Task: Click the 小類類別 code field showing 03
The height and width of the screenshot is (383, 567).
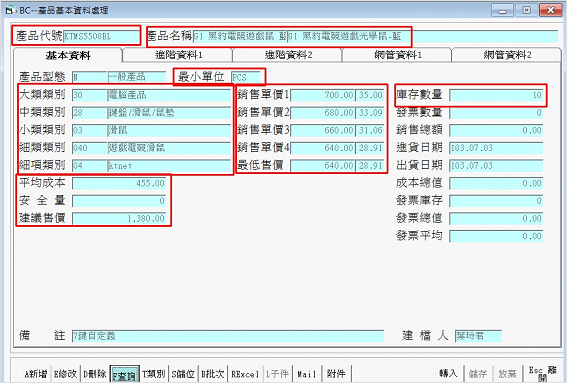Action: pos(89,130)
